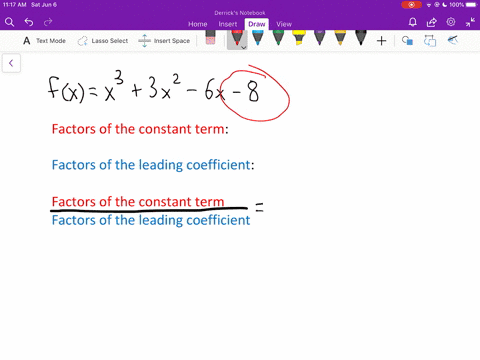Select the Draw tab
Image resolution: width=480 pixels, height=360 pixels.
click(x=257, y=24)
